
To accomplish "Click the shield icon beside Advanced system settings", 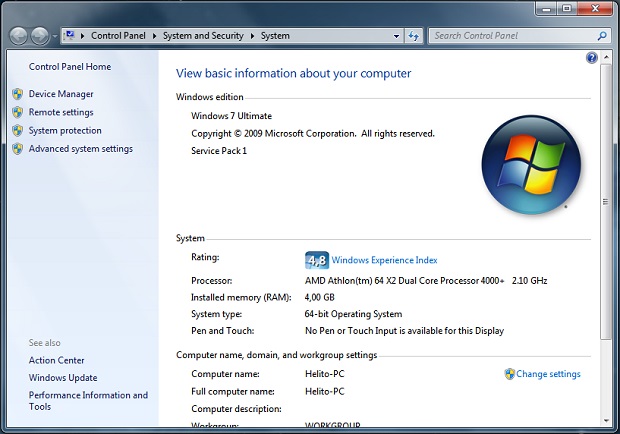I will 17,149.
